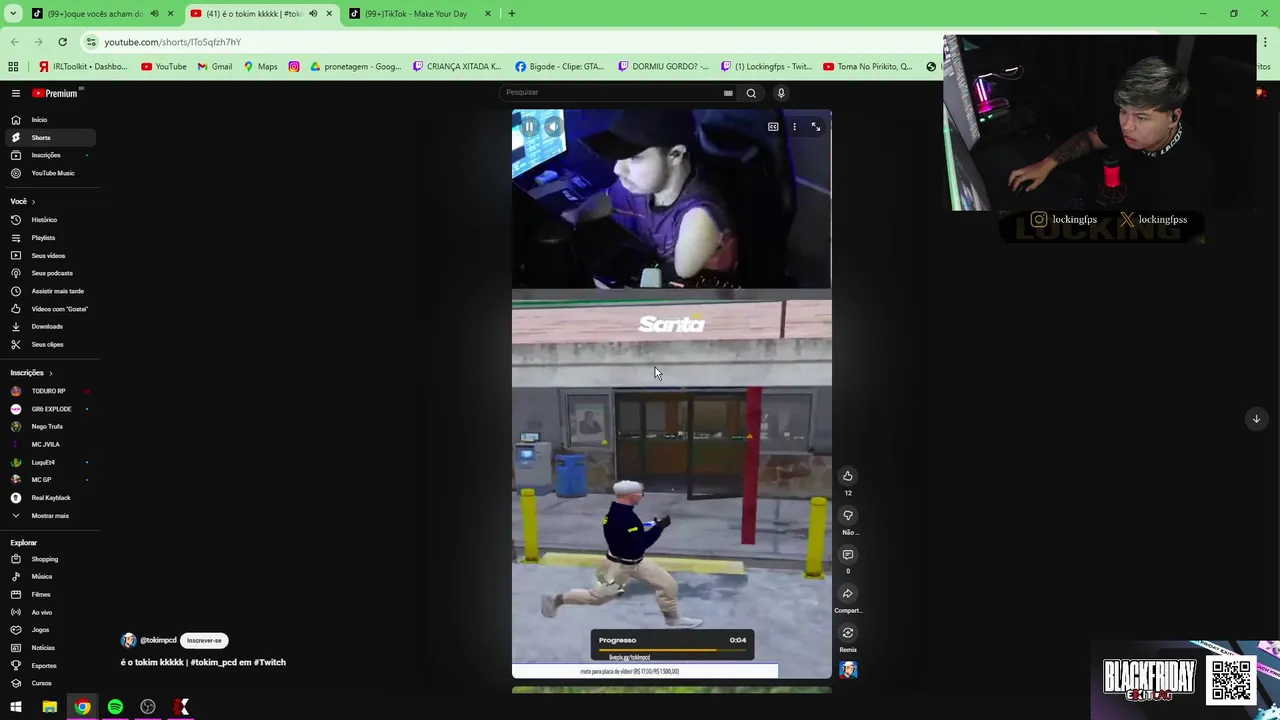Open Real Kayblack channel subscription
This screenshot has height=720, width=1280.
pyautogui.click(x=48, y=498)
